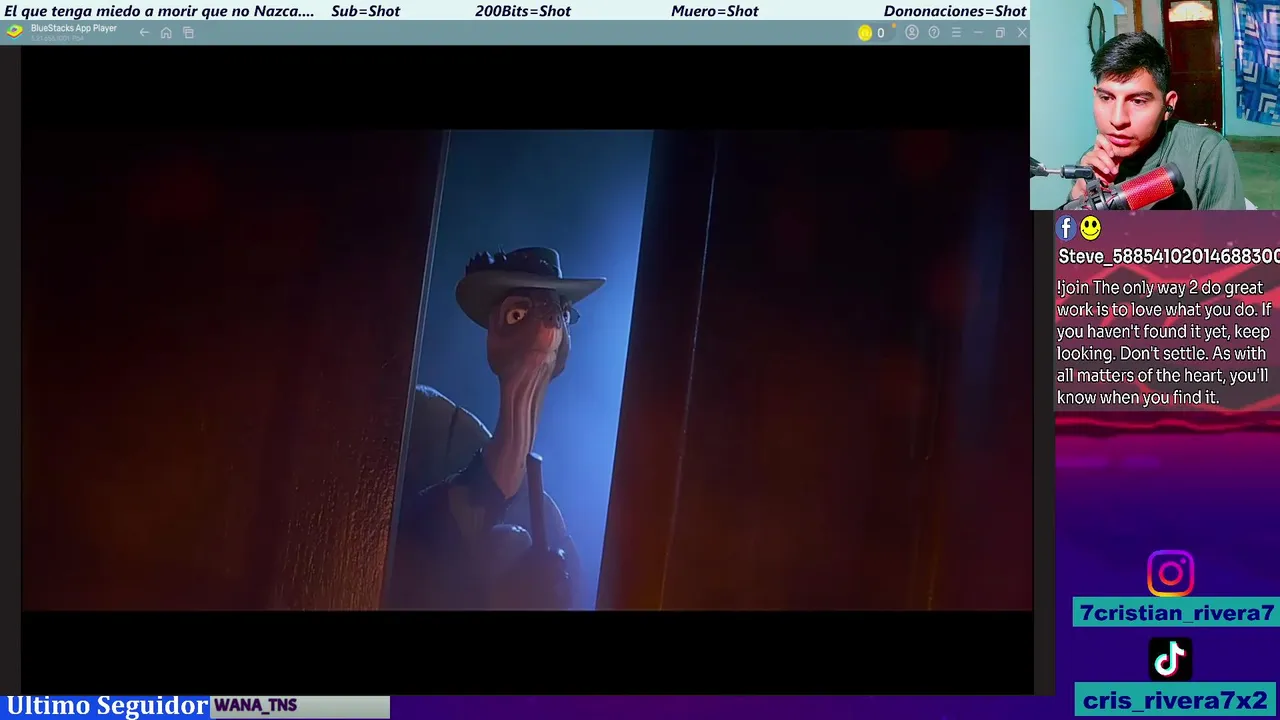
Task: Click the streamer webcam feed
Action: pyautogui.click(x=1155, y=105)
